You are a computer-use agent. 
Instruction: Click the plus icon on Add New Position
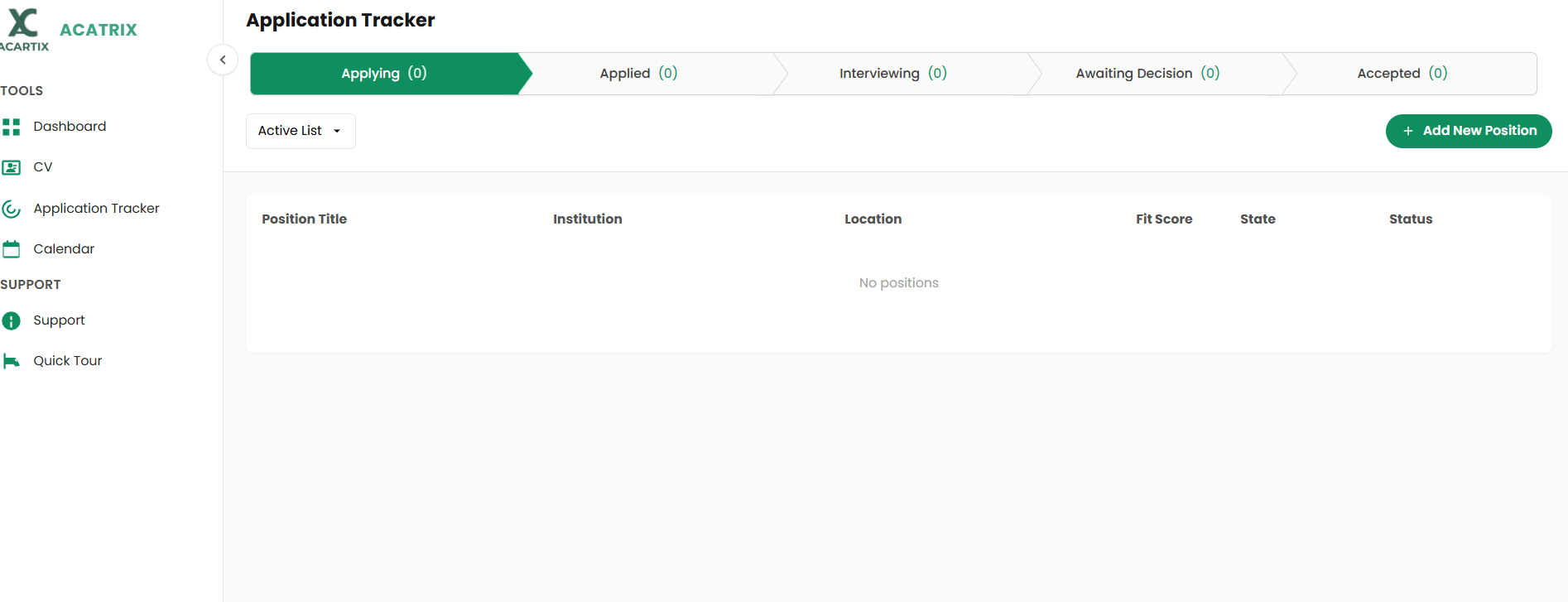click(1407, 131)
